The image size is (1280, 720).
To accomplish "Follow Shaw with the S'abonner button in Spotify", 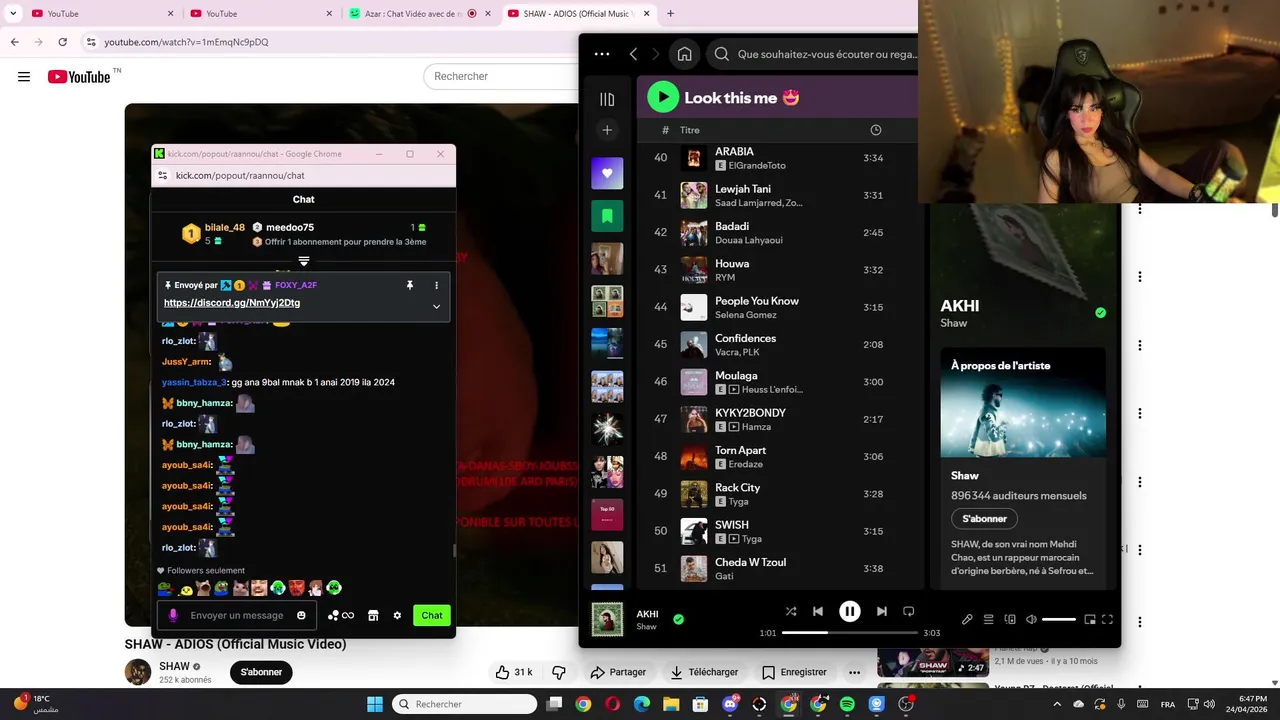I will coord(984,519).
